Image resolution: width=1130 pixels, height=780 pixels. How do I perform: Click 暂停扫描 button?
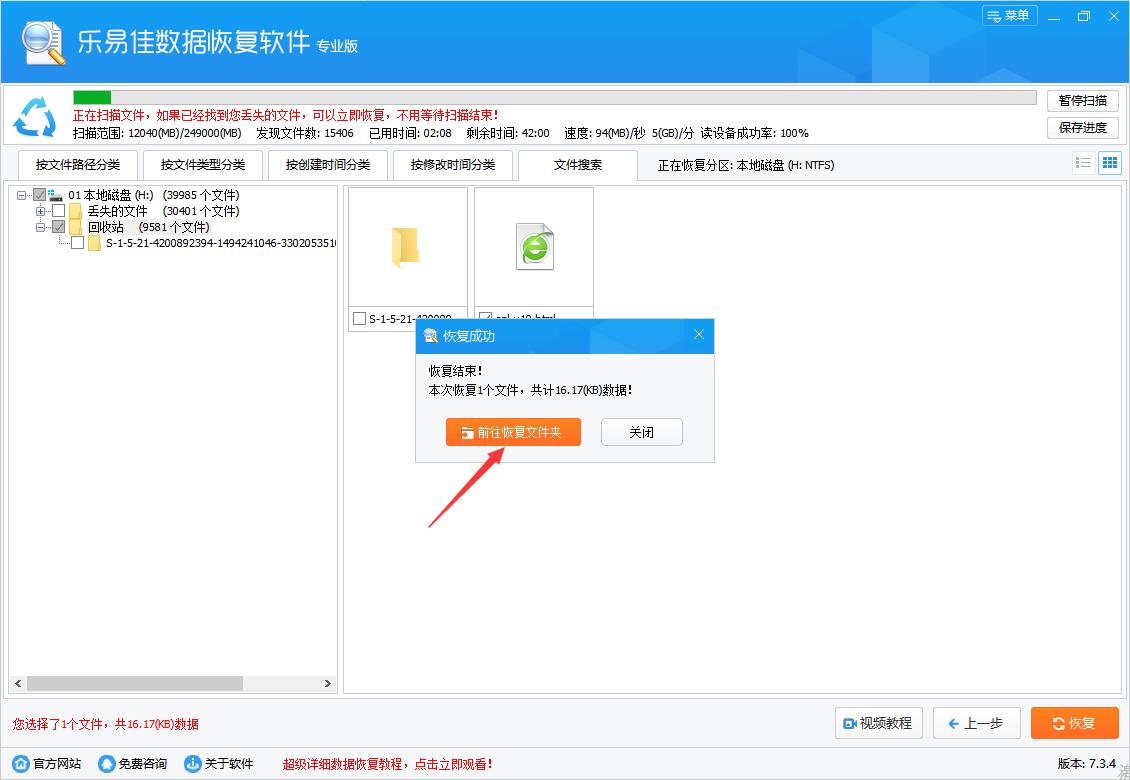click(1082, 100)
